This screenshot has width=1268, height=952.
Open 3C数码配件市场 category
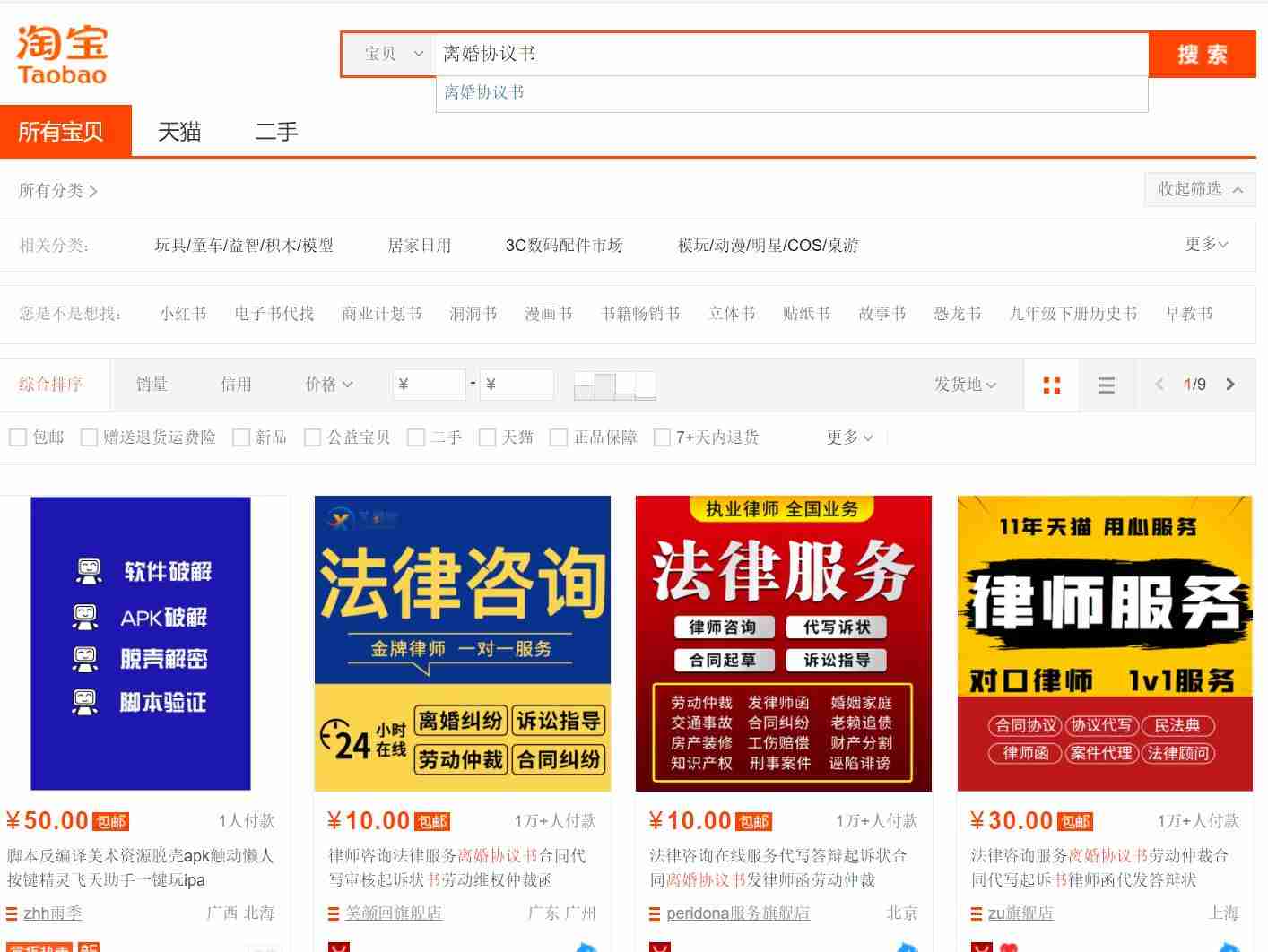pyautogui.click(x=564, y=246)
